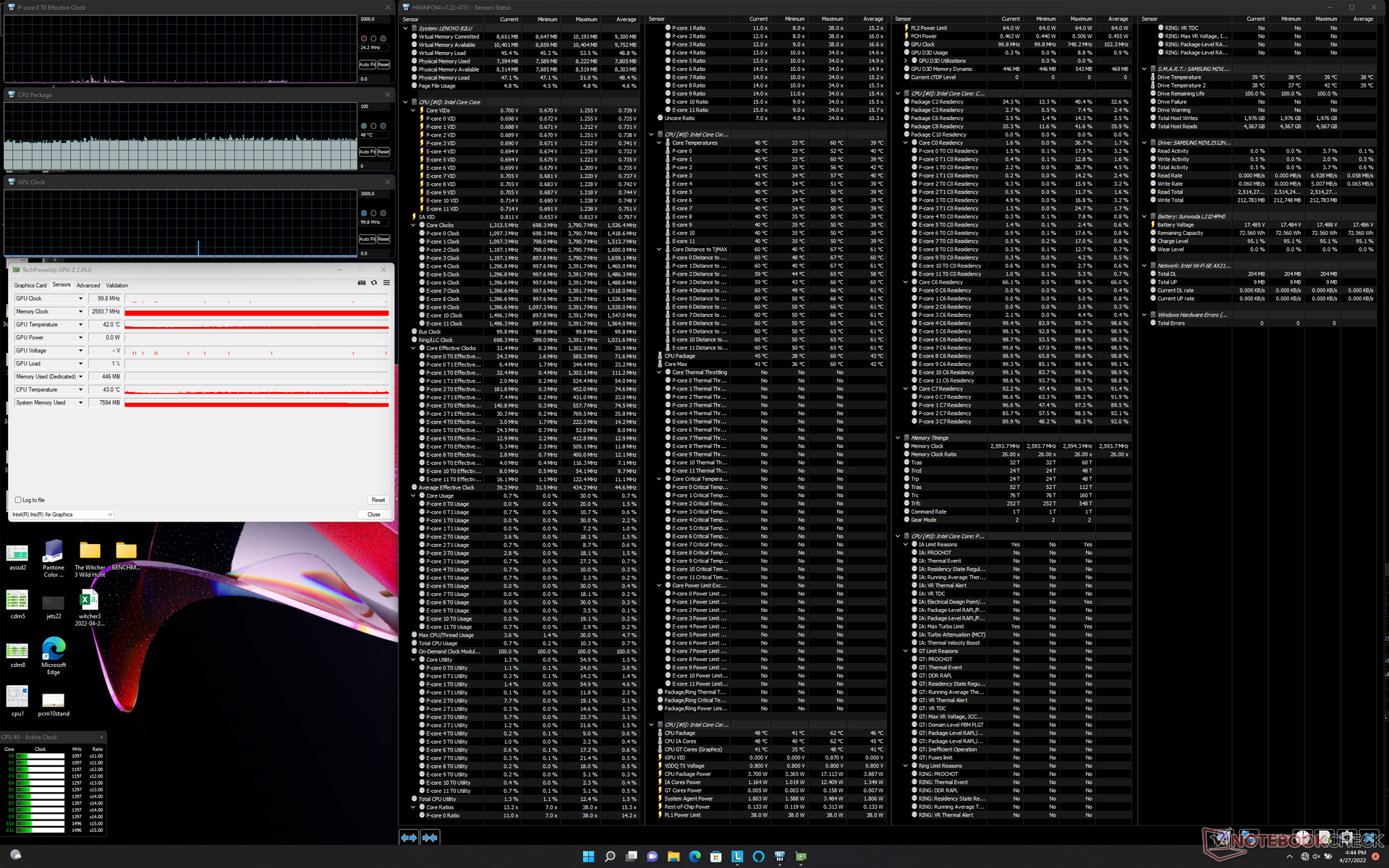
Task: Open the Microsoft Edge desktop shortcut
Action: tap(54, 655)
